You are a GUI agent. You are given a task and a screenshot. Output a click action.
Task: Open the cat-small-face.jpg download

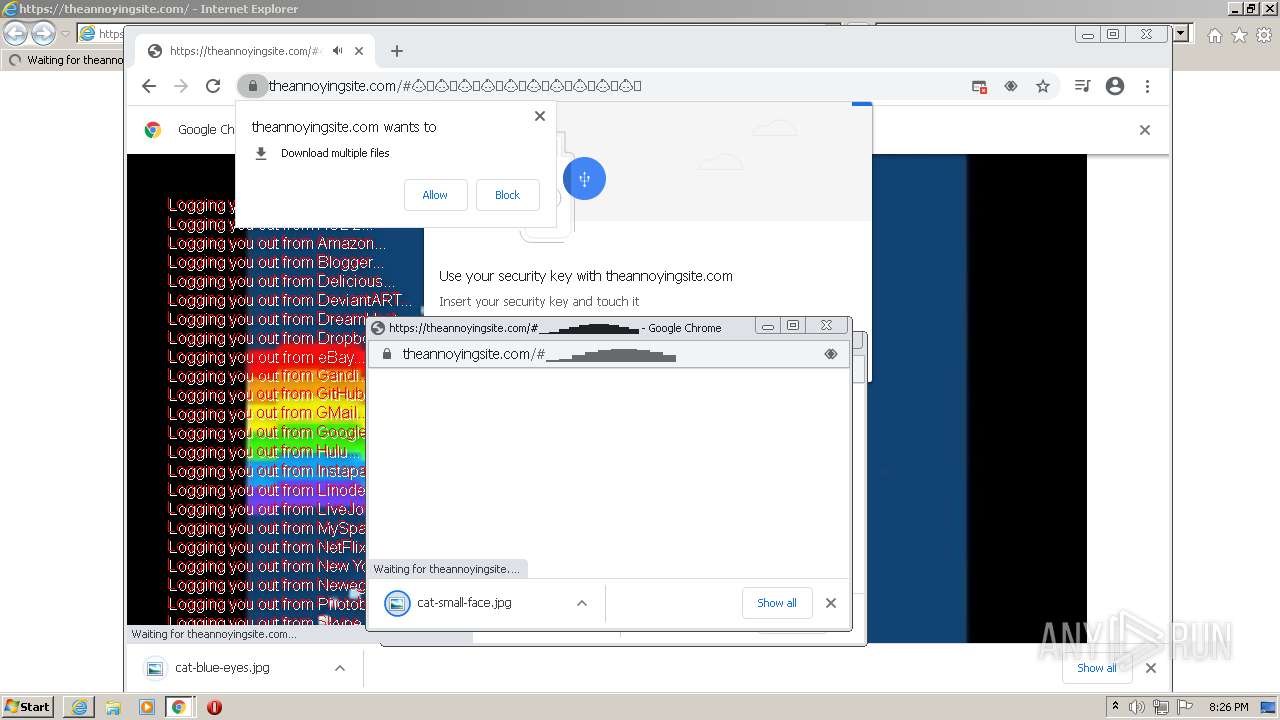(x=463, y=603)
